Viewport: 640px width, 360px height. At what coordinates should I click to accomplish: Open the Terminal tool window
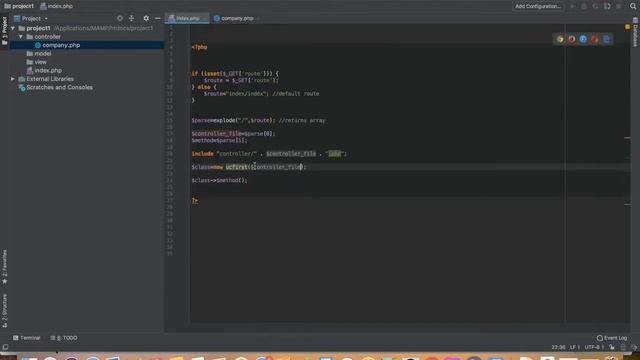click(27, 338)
